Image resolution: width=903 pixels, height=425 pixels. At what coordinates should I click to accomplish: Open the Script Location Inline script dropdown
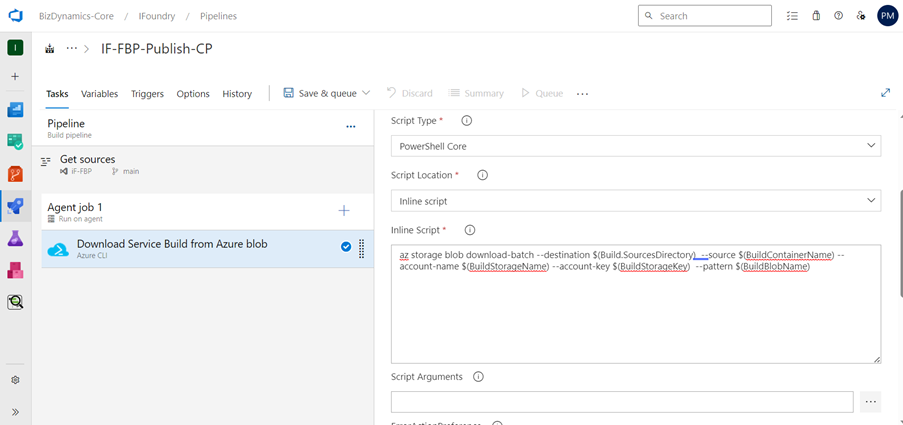coord(636,201)
